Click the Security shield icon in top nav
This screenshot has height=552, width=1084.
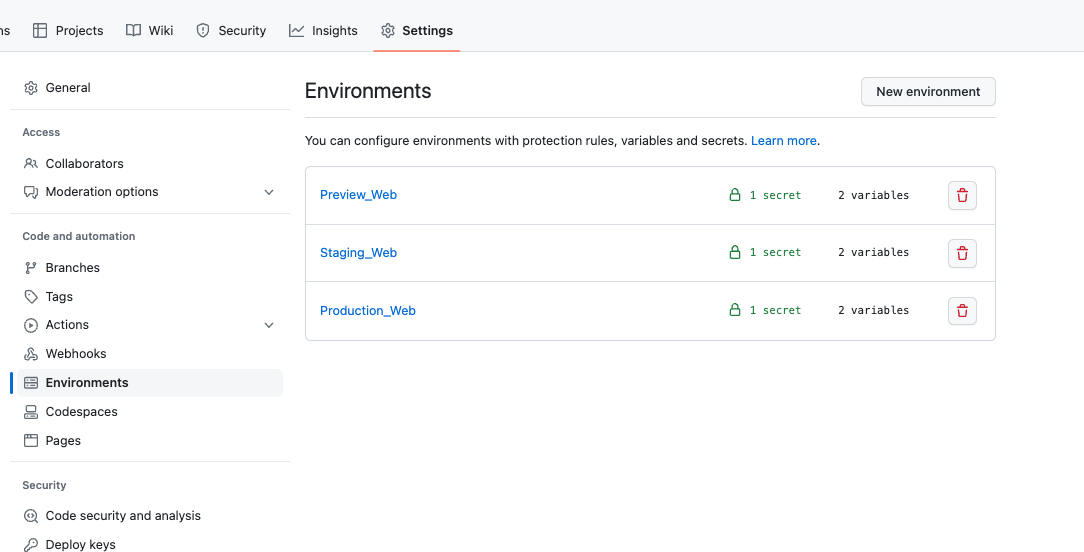(203, 30)
